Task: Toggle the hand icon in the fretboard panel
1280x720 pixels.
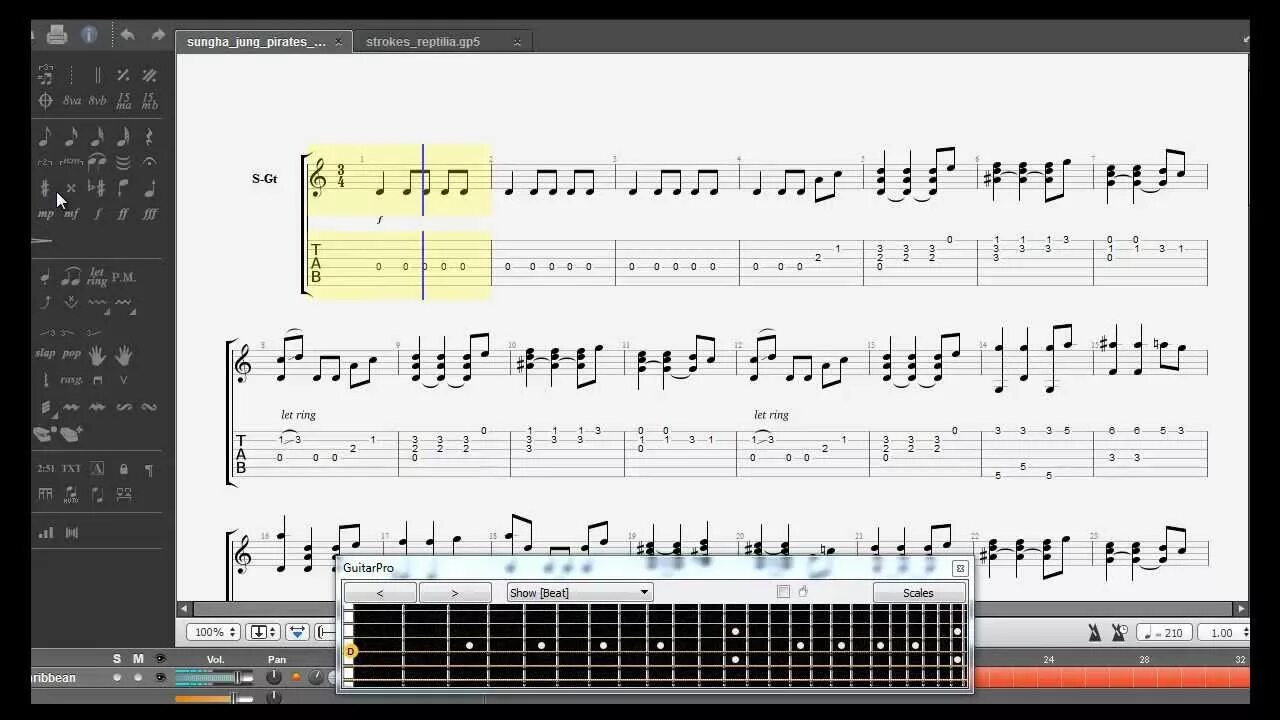Action: click(803, 592)
